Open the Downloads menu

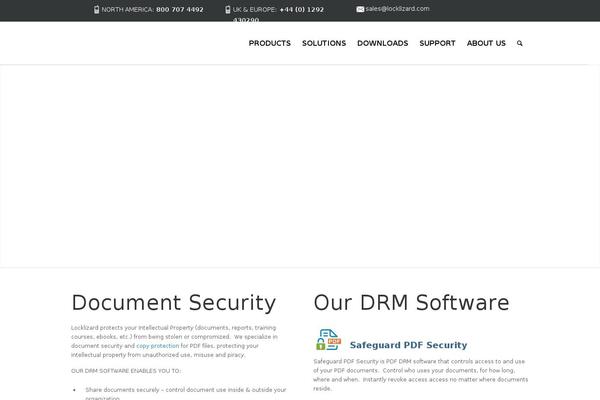[383, 43]
